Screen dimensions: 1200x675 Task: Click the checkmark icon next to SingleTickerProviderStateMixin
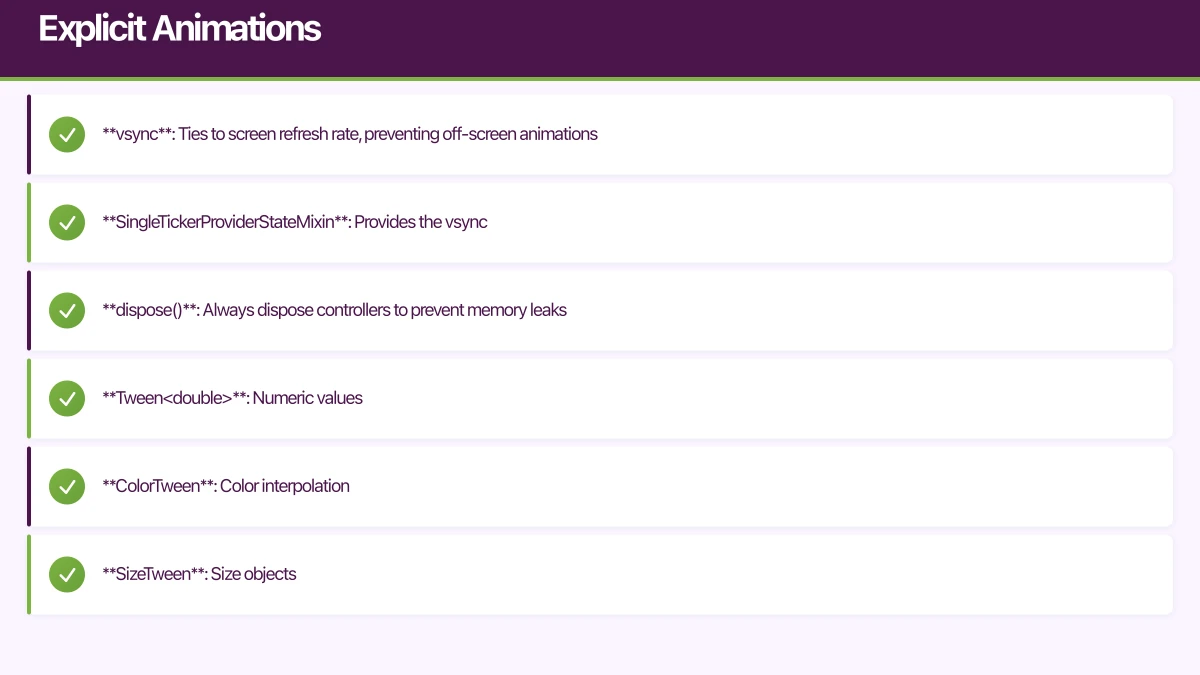click(67, 222)
